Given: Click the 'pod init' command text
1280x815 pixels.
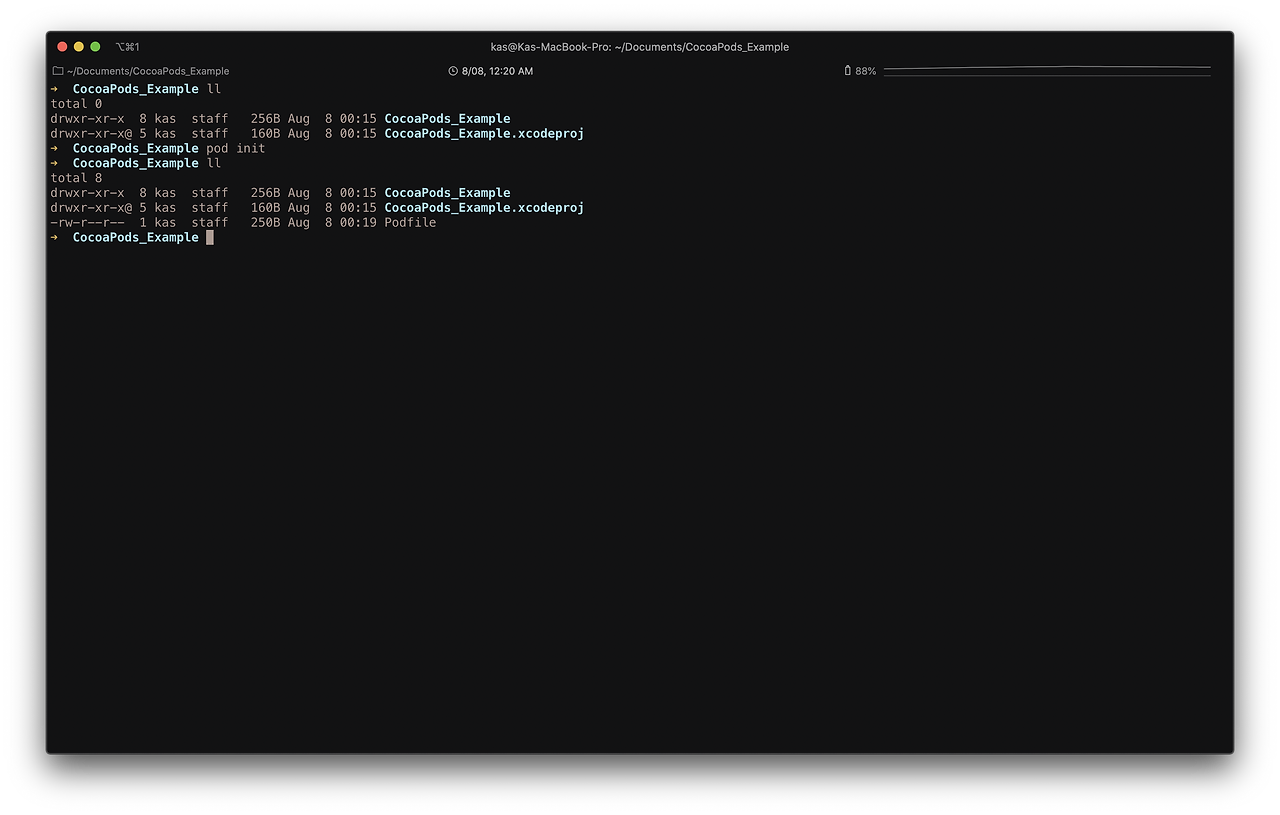Looking at the screenshot, I should (x=236, y=148).
